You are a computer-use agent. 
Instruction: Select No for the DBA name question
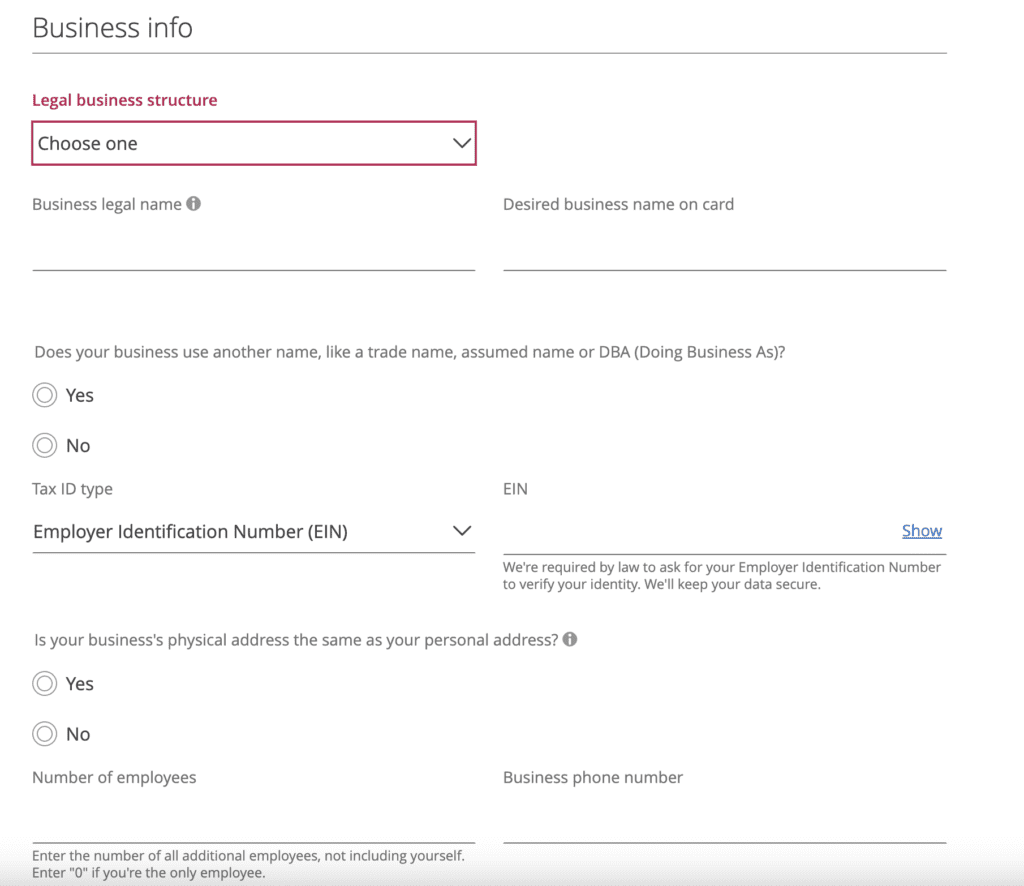coord(44,446)
